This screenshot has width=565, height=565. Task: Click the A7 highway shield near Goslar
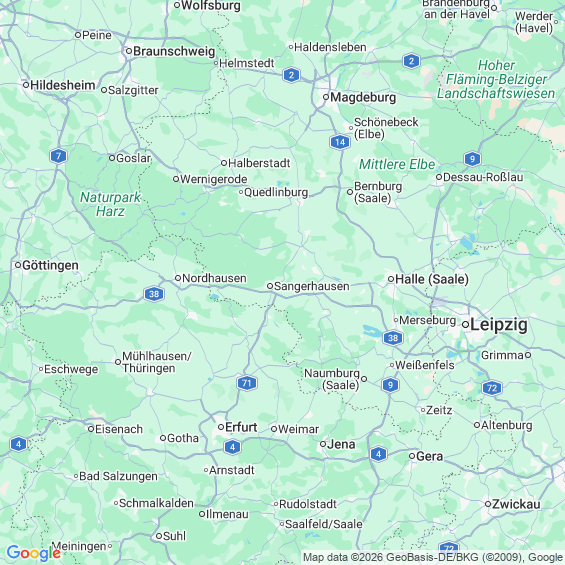[x=58, y=156]
